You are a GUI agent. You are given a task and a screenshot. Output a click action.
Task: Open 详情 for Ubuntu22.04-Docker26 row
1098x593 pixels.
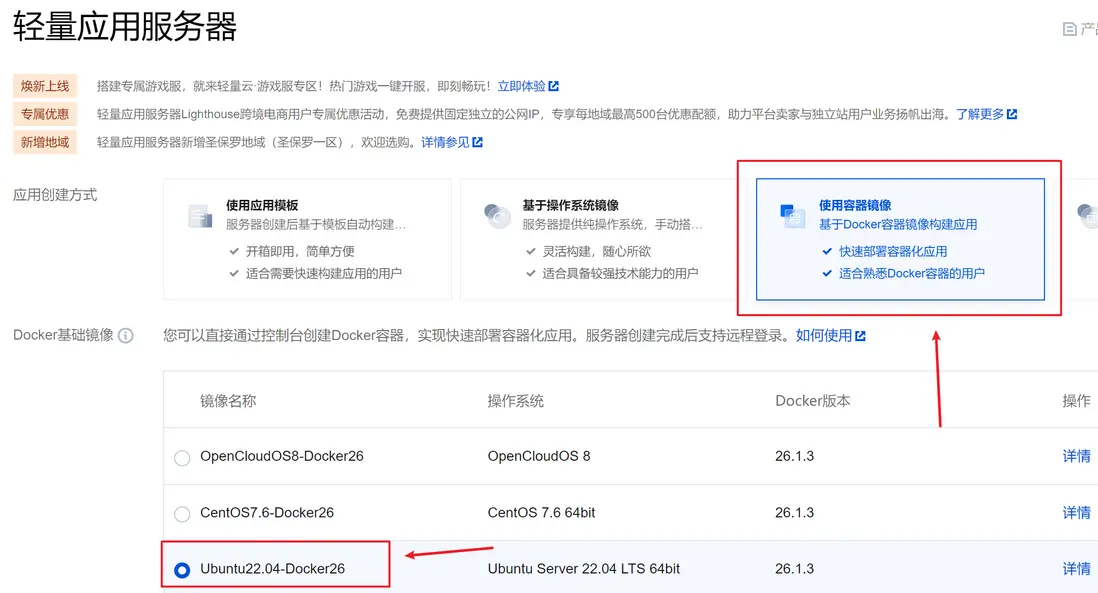coord(1076,568)
